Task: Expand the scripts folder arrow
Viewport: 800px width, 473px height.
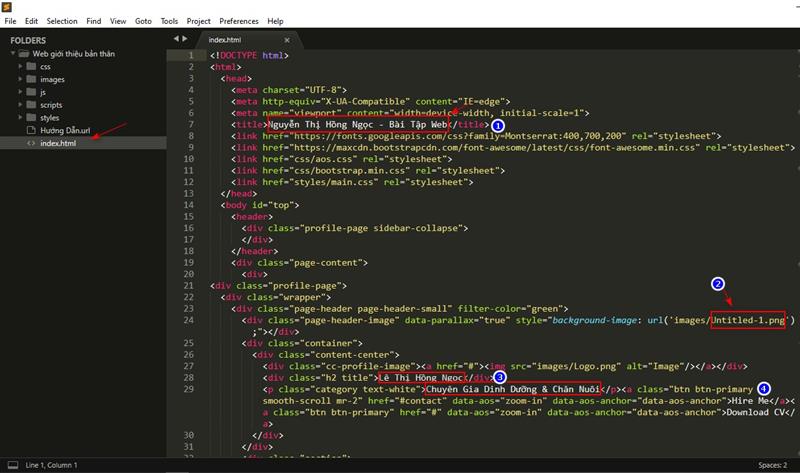Action: click(x=21, y=105)
